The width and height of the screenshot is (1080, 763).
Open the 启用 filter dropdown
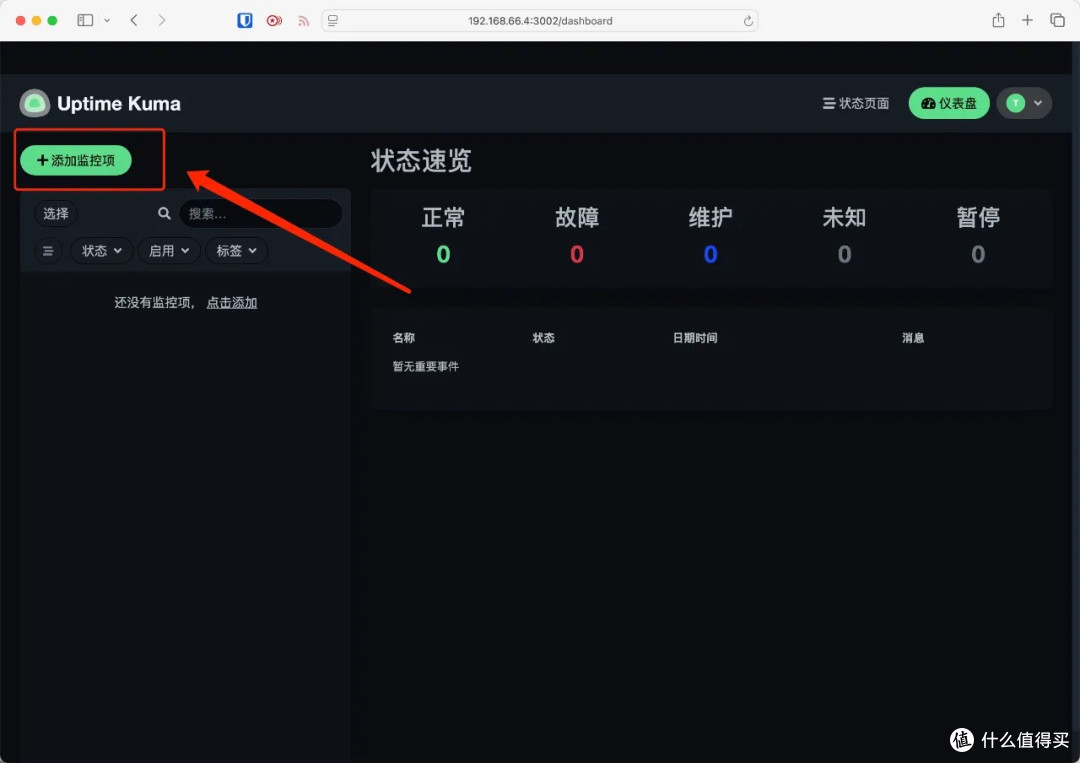pos(169,251)
